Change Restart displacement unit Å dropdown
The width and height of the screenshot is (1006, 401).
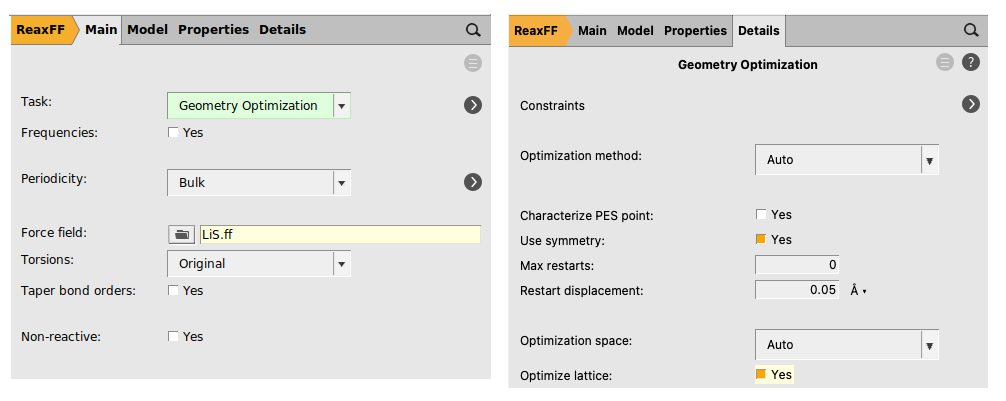coord(858,291)
